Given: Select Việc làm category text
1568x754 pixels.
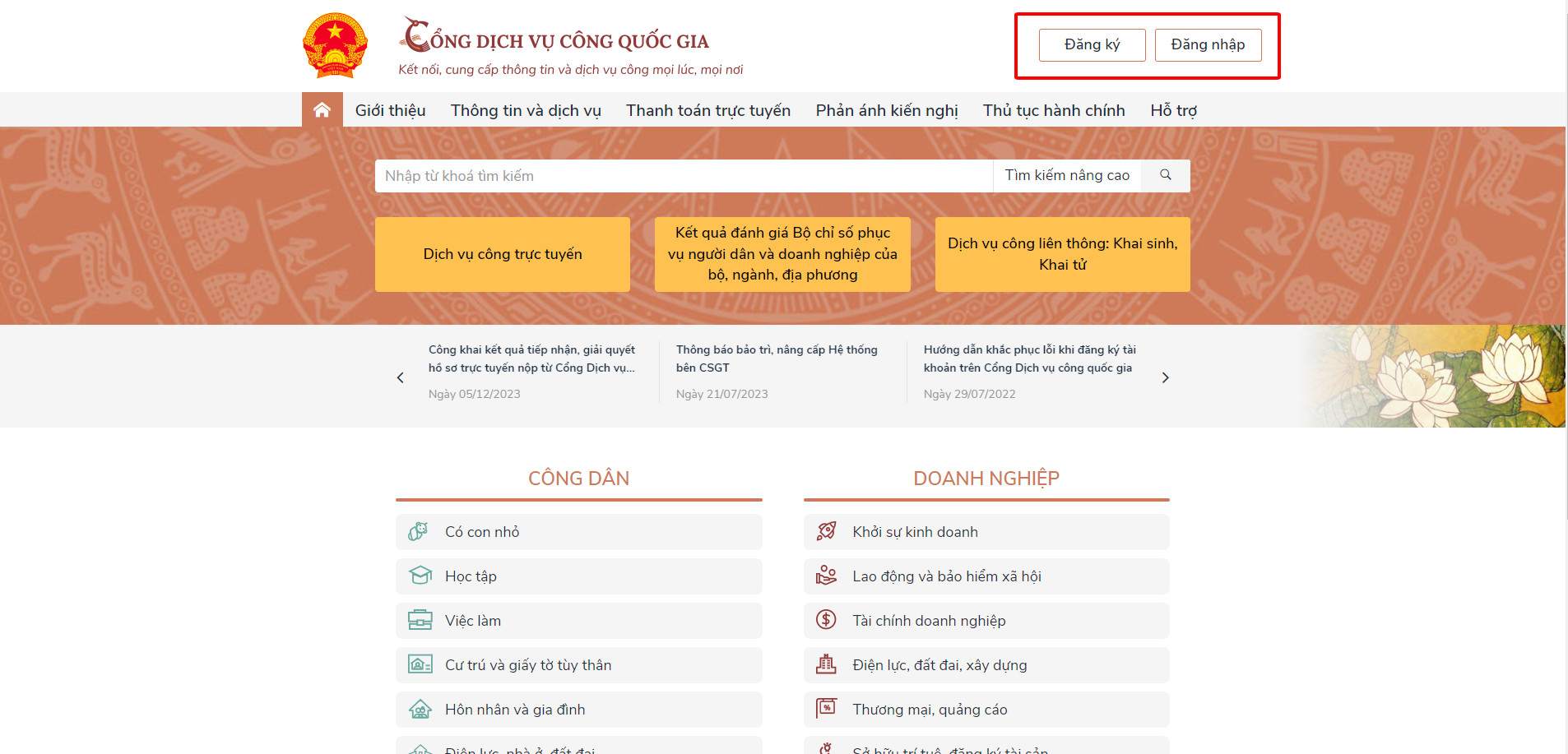Looking at the screenshot, I should click(473, 621).
